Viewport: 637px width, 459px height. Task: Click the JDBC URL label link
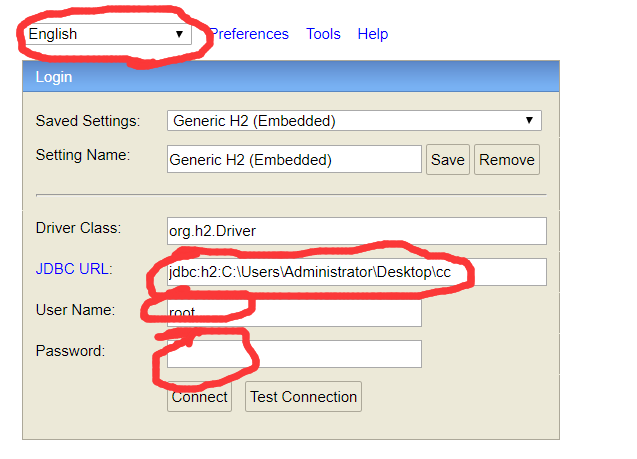point(72,269)
